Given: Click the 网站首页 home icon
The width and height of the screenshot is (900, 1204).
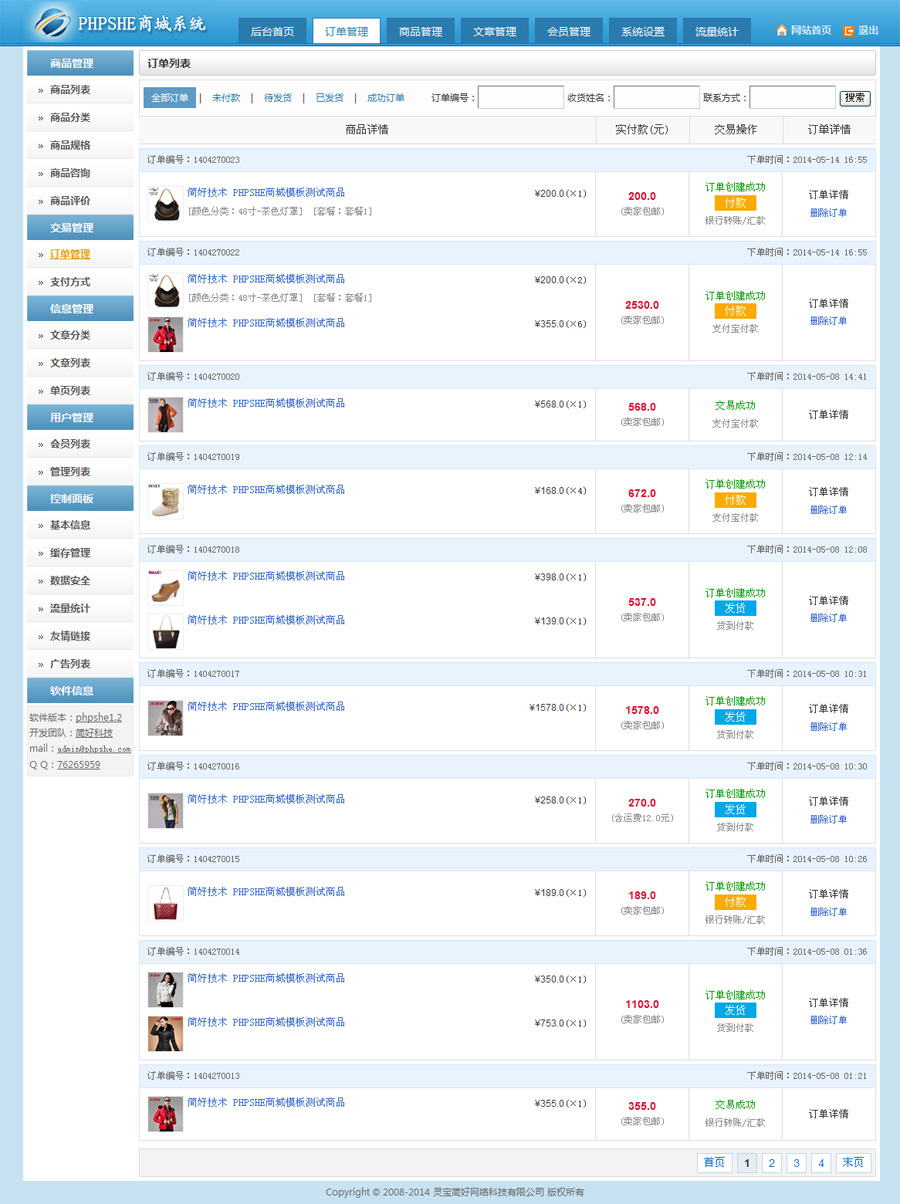Looking at the screenshot, I should coord(781,31).
